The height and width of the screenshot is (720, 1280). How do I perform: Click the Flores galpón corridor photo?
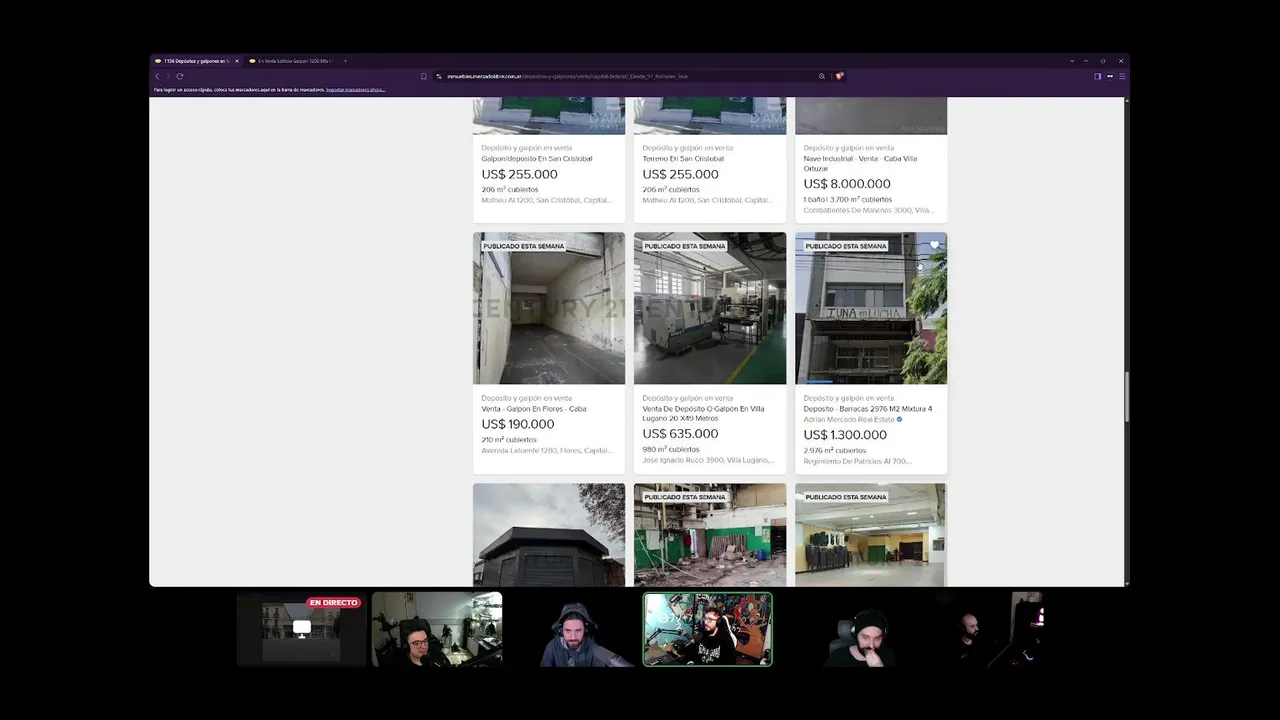point(549,308)
